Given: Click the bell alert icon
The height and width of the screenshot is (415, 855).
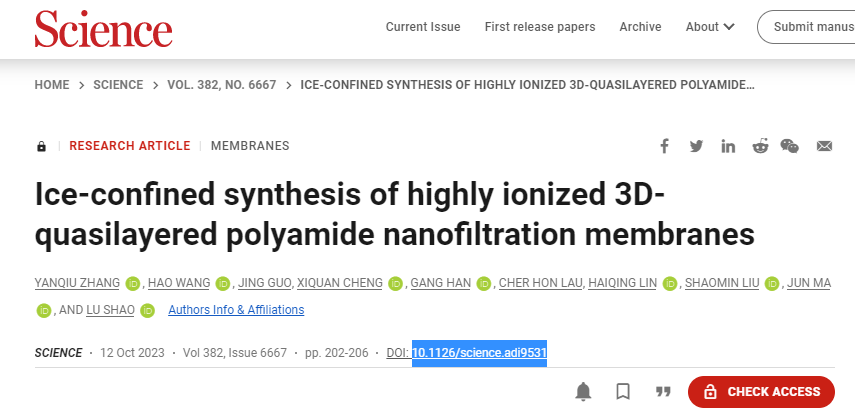Looking at the screenshot, I should [x=583, y=392].
